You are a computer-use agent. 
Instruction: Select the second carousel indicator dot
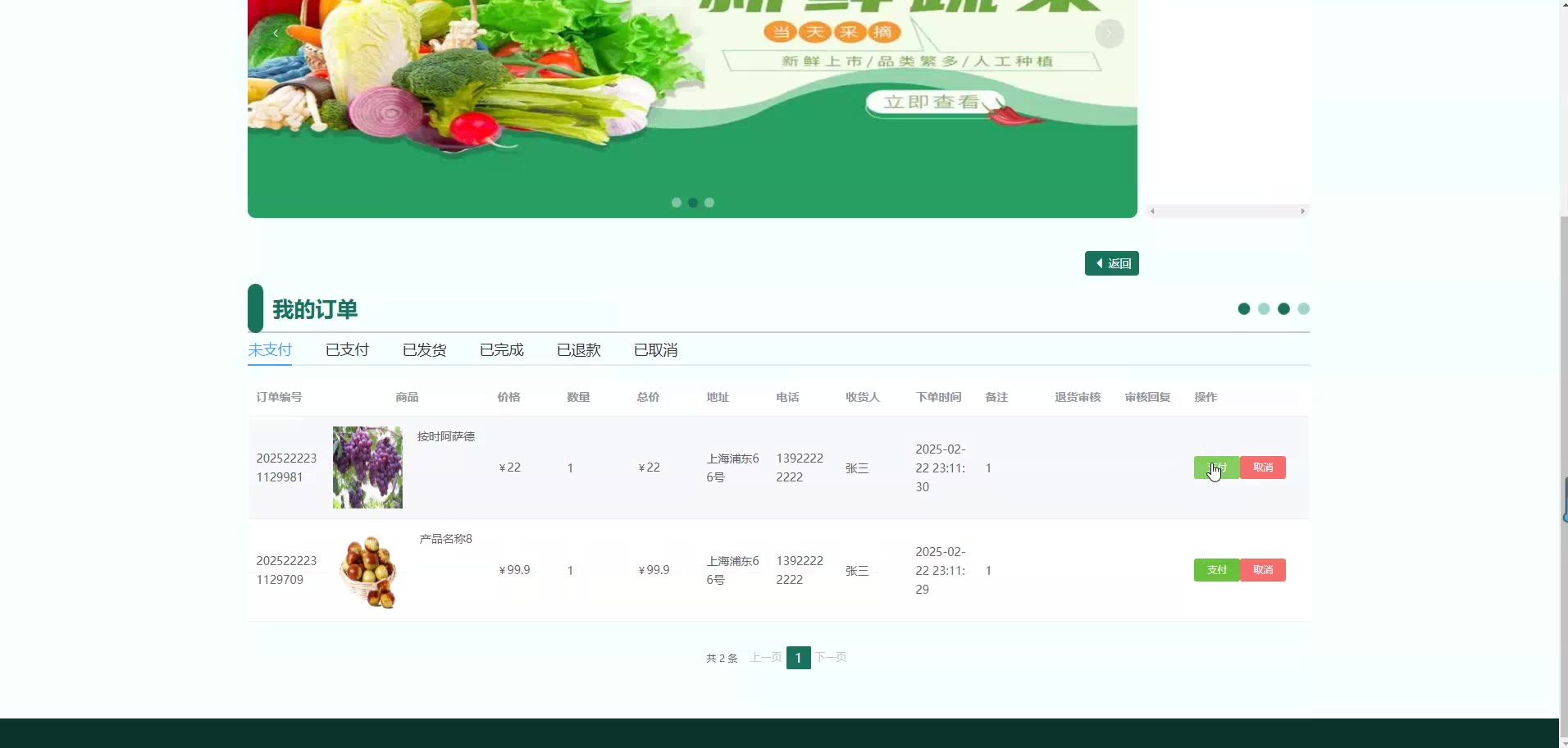click(693, 203)
